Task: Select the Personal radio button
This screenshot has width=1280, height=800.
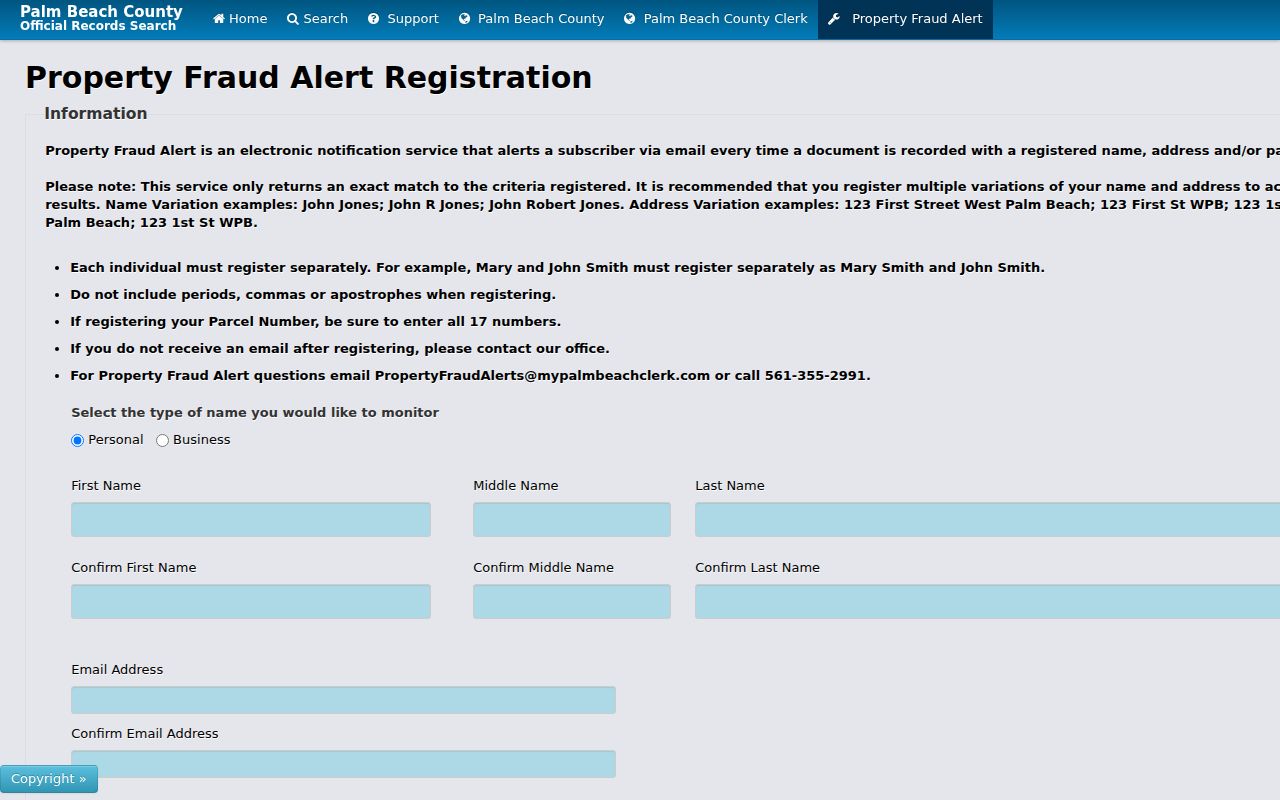Action: point(77,440)
